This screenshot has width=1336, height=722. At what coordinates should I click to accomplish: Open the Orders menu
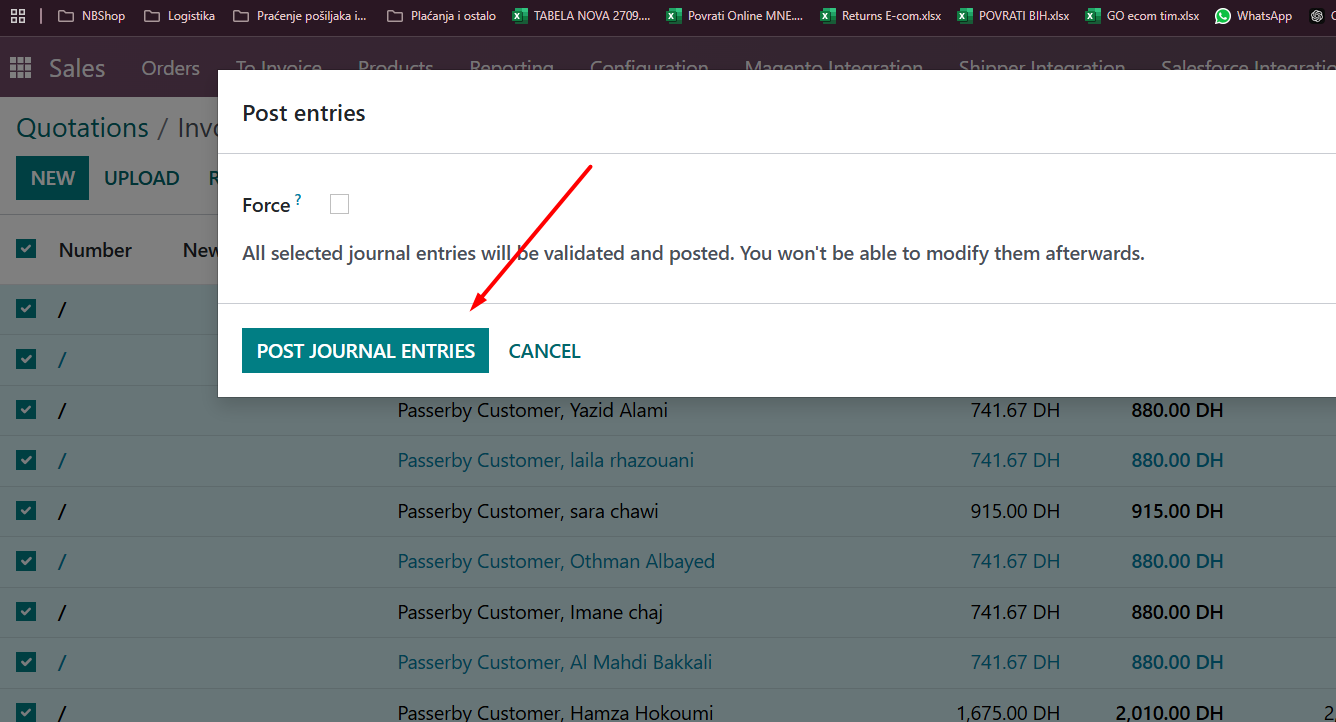[170, 68]
